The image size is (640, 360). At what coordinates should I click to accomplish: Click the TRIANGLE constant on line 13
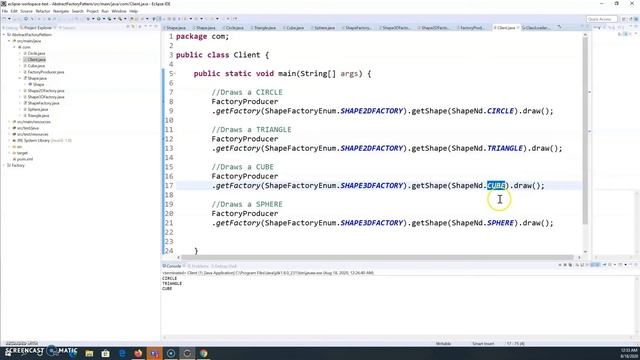505,148
